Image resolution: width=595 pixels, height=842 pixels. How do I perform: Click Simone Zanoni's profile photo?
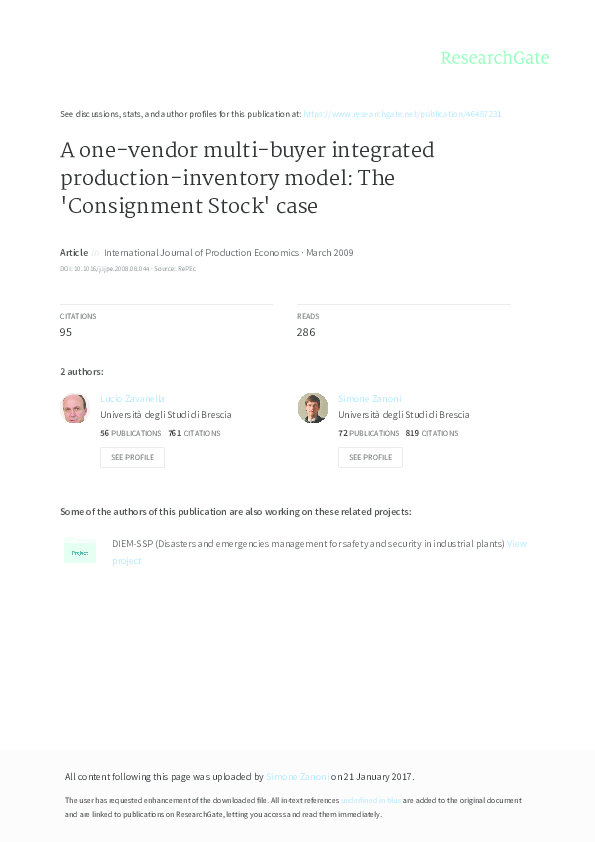(x=313, y=408)
